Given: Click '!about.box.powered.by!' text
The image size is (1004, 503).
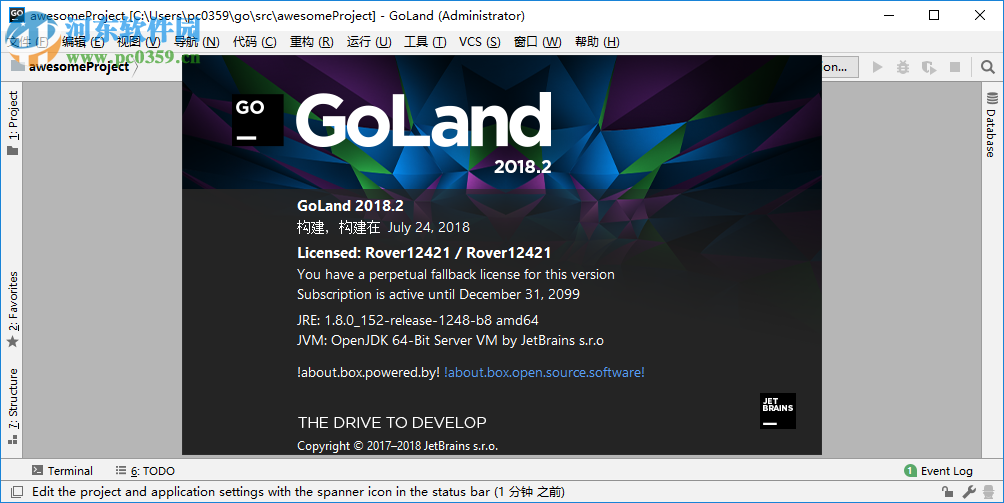Looking at the screenshot, I should [x=368, y=372].
